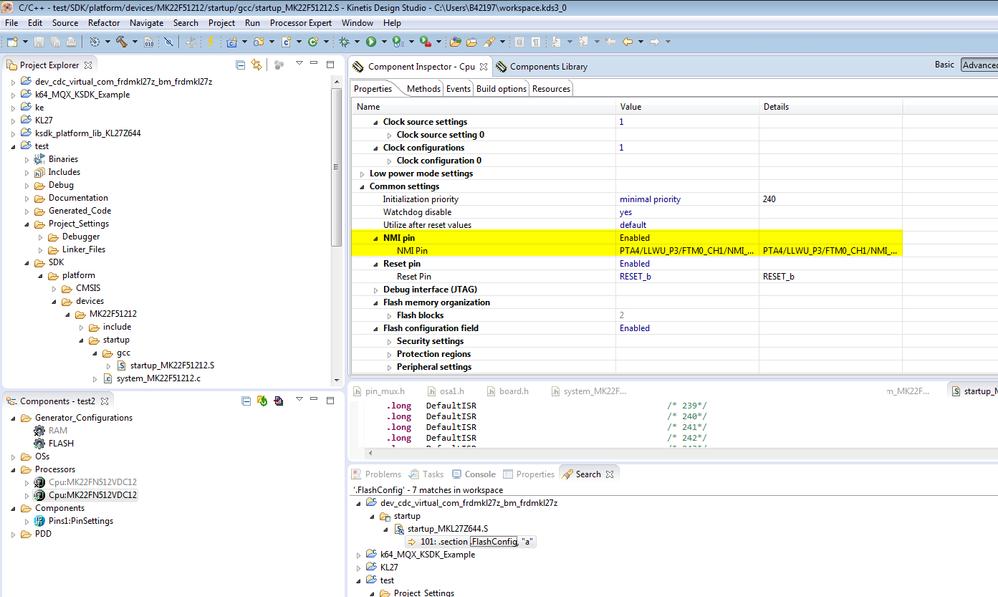Open Project Explorer view menu triangle
998x597 pixels.
[x=299, y=64]
